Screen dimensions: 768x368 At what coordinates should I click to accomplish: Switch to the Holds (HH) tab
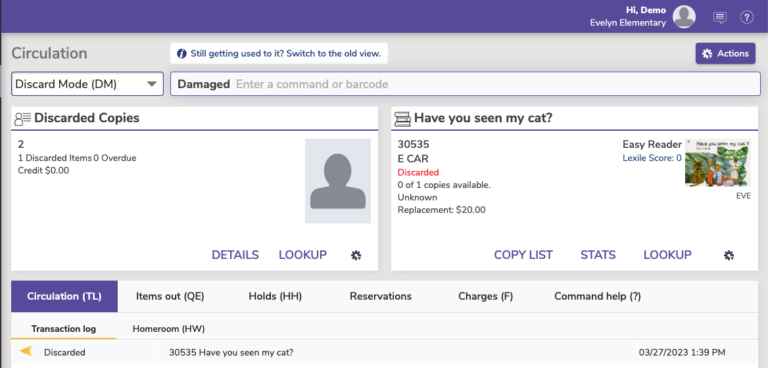point(275,296)
